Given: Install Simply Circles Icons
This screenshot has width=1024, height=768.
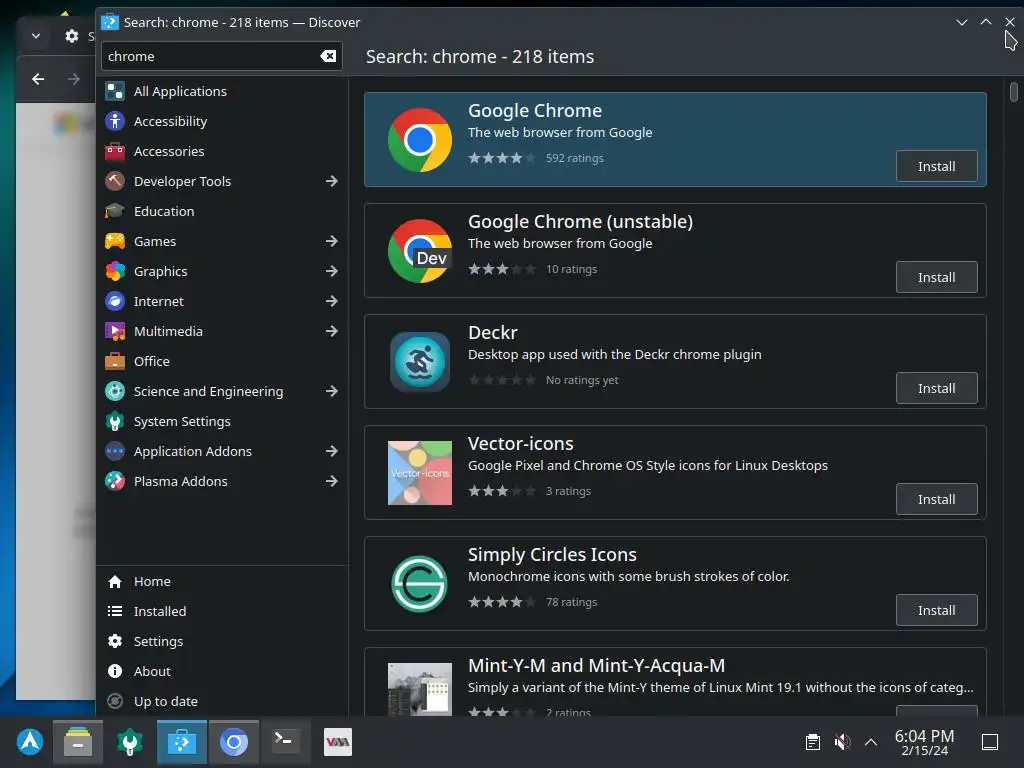Looking at the screenshot, I should click(x=936, y=611).
